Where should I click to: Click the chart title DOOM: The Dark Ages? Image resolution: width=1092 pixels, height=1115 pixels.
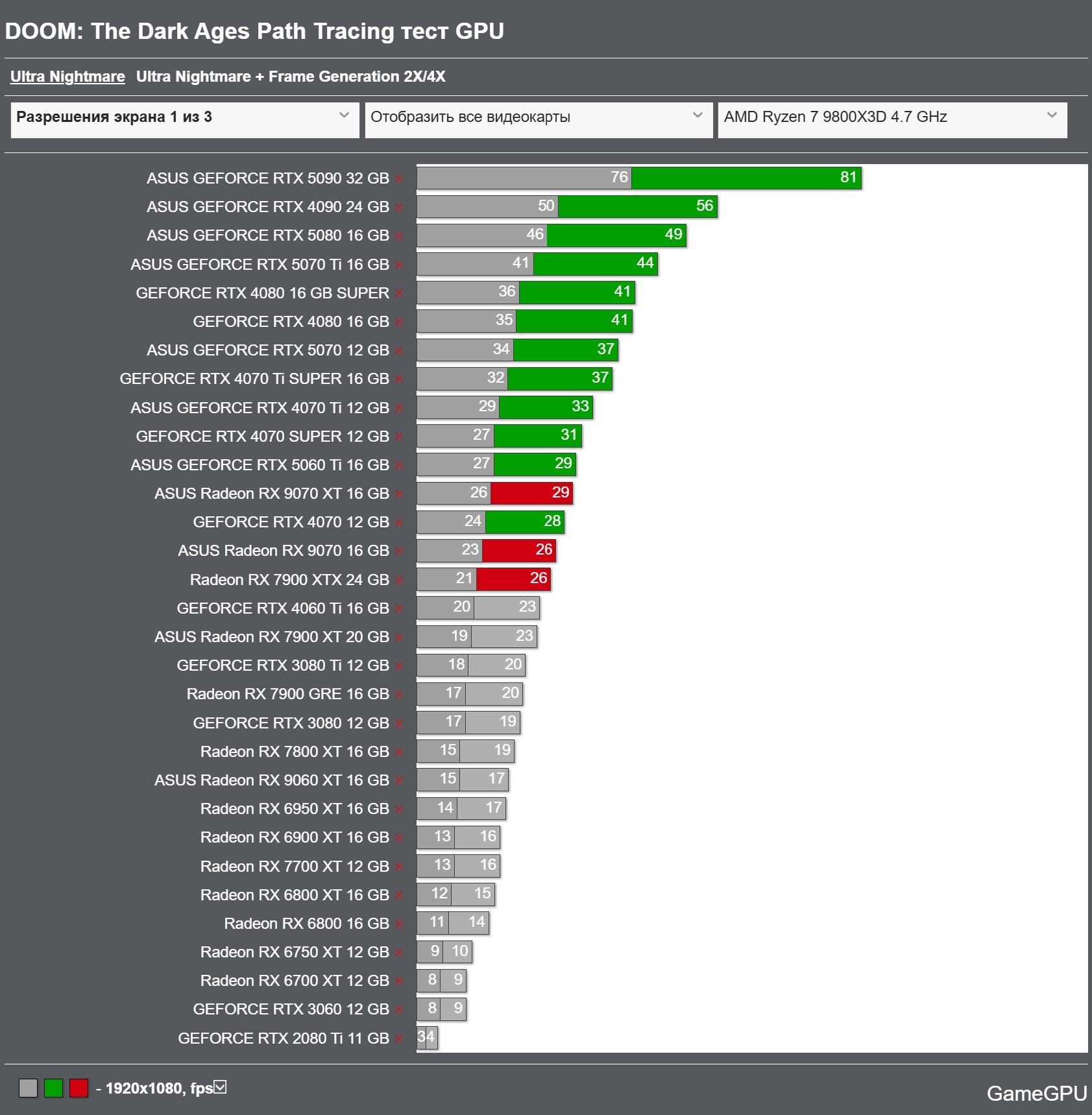(254, 31)
